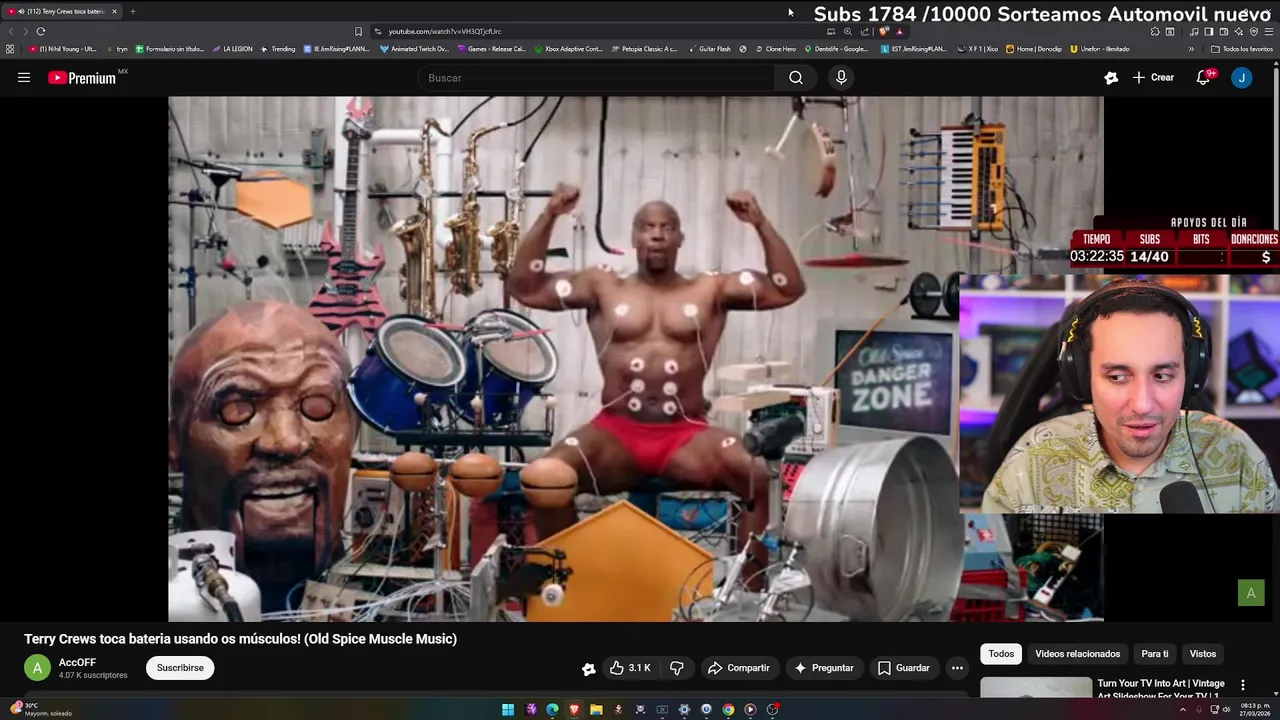This screenshot has height=720, width=1280.
Task: Open the Trending bookmark
Action: (x=278, y=48)
